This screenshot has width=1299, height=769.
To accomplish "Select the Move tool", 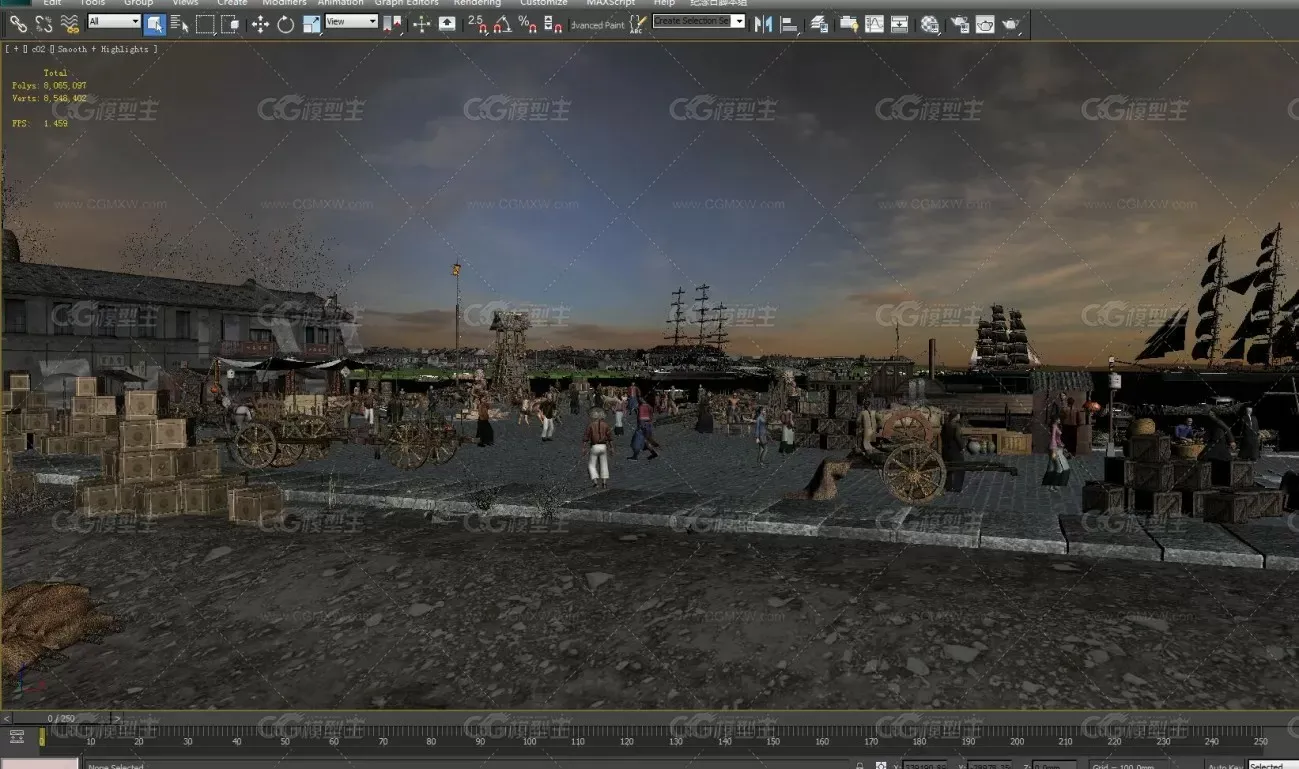I will (260, 23).
